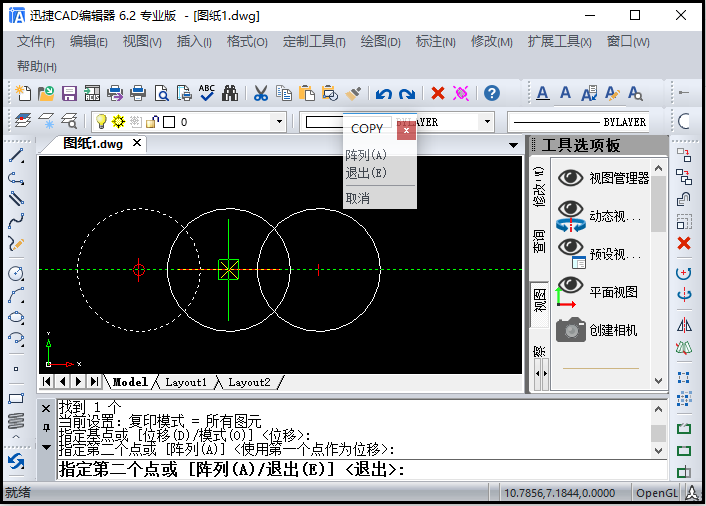The image size is (706, 506).
Task: Click the New file icon
Action: tap(23, 93)
